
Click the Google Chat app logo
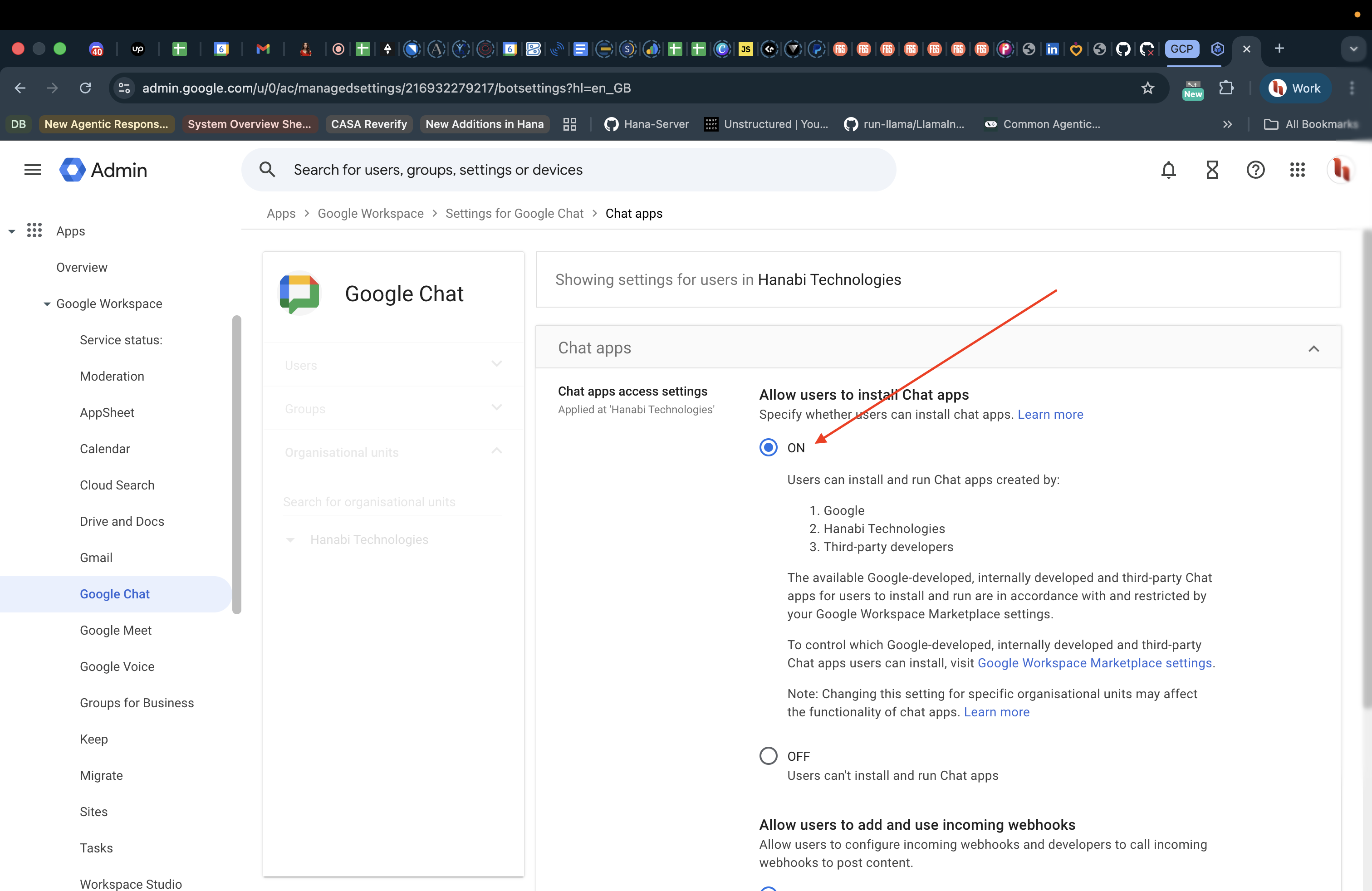coord(299,294)
